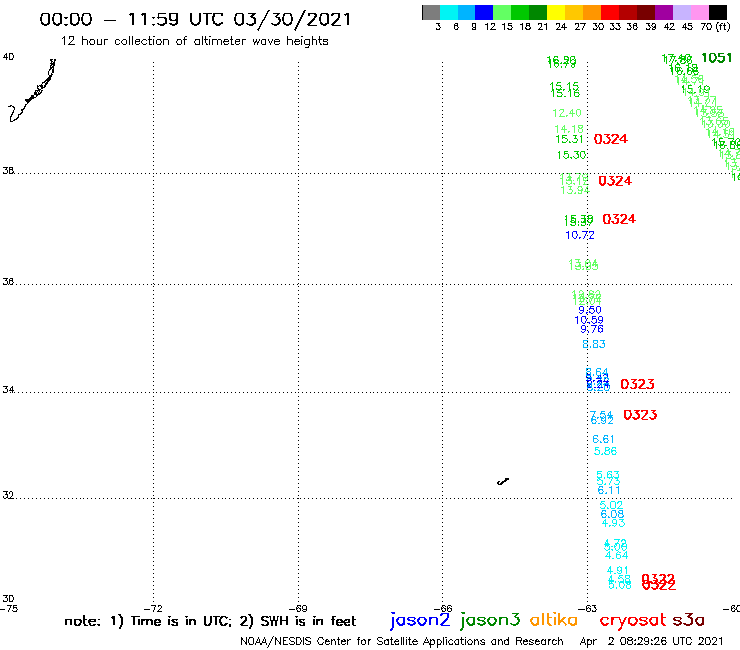Click the dark red 's3a' satellite label

click(x=689, y=620)
